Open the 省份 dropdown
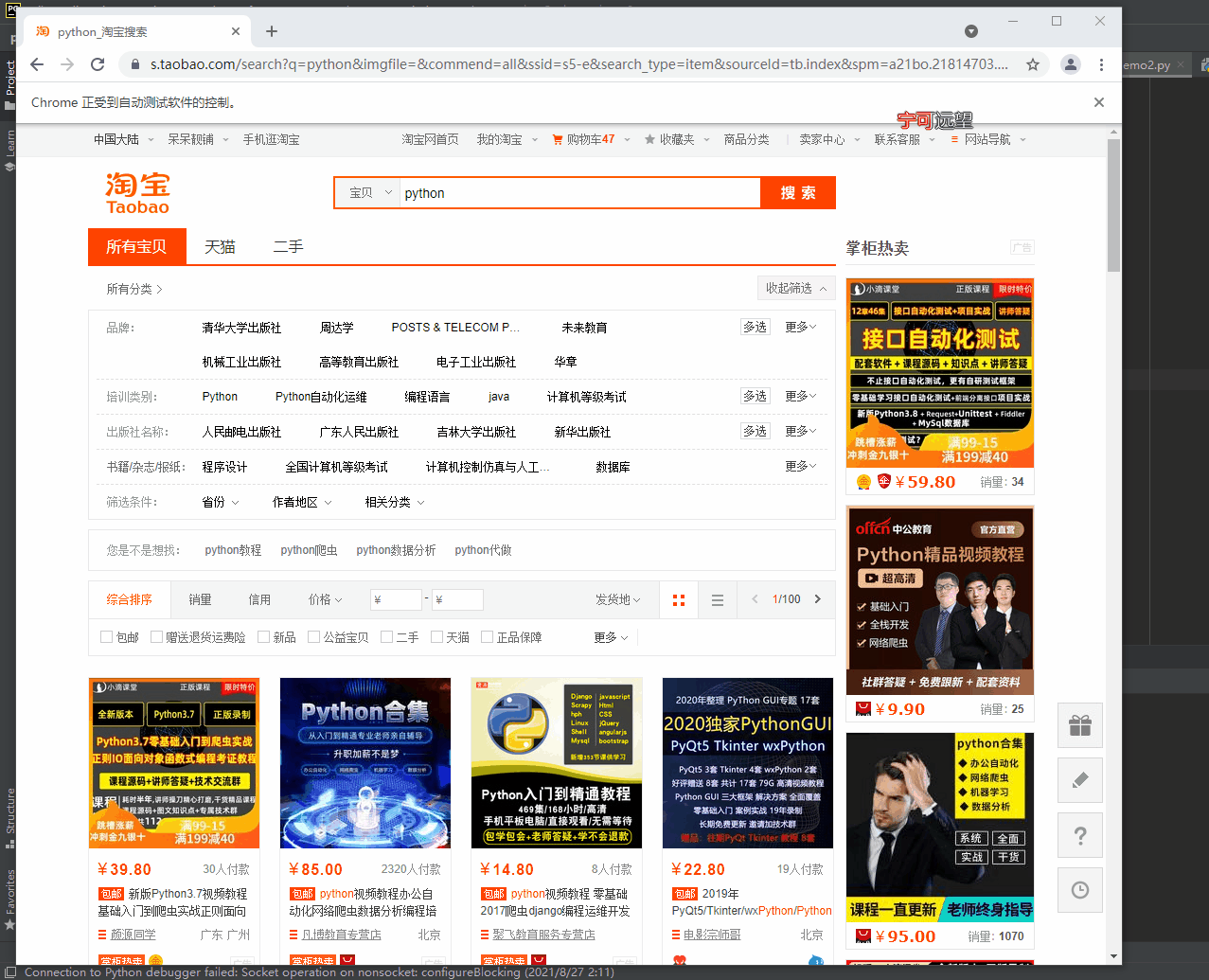Image resolution: width=1209 pixels, height=980 pixels. [221, 502]
